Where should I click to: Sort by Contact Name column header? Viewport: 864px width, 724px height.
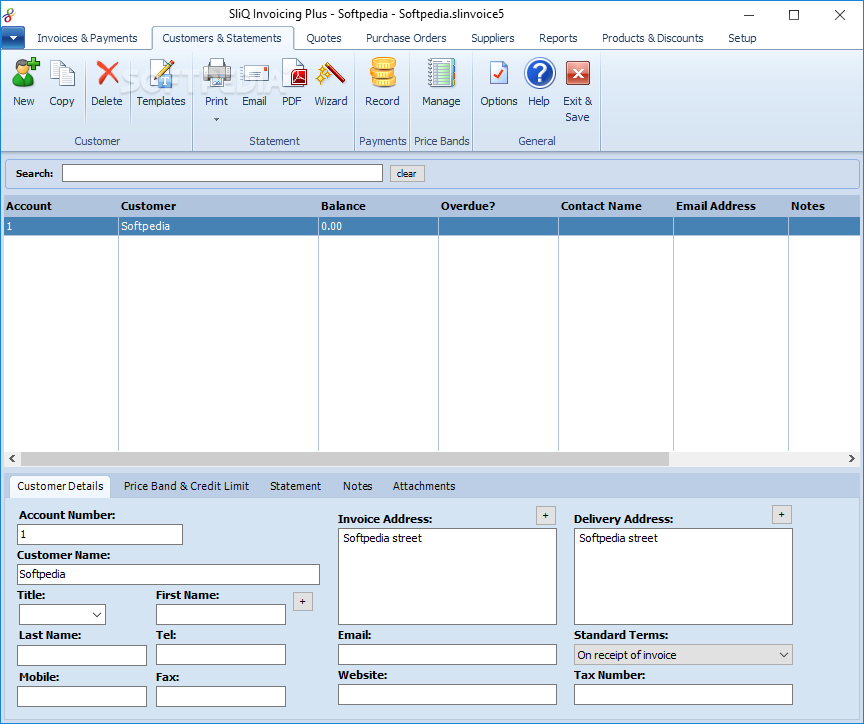pos(616,206)
